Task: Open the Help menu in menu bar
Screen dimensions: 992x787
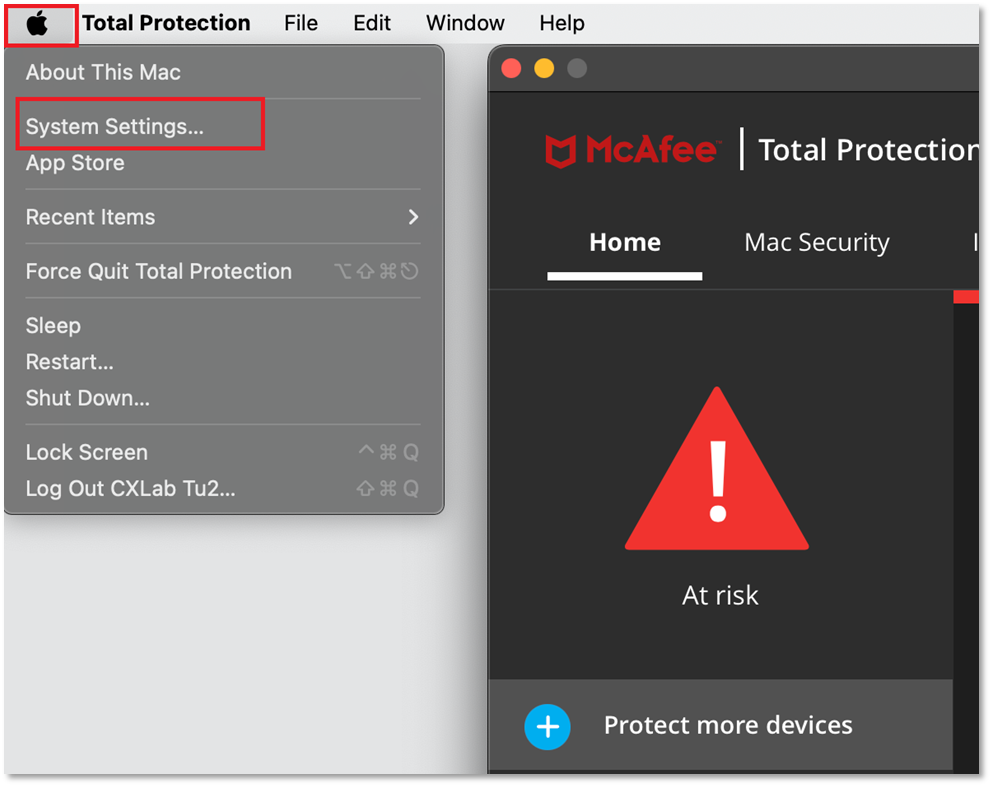Action: (561, 23)
